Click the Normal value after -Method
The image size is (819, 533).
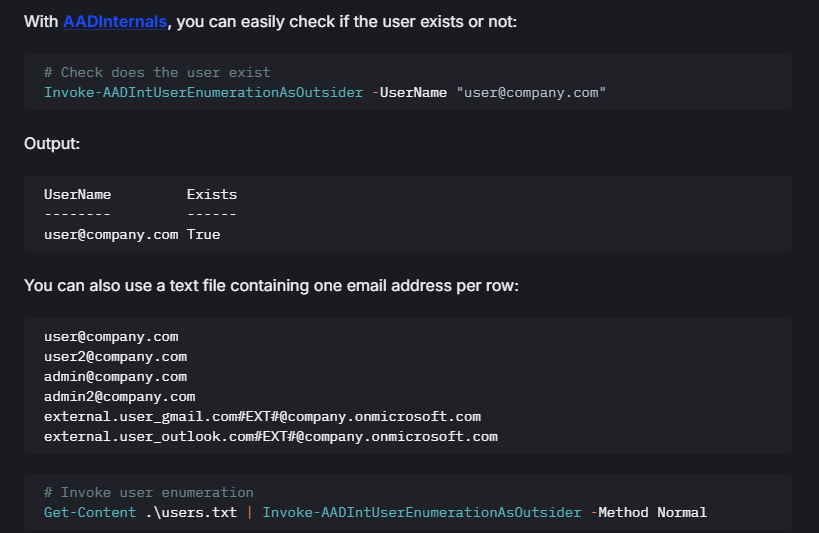pyautogui.click(x=682, y=512)
